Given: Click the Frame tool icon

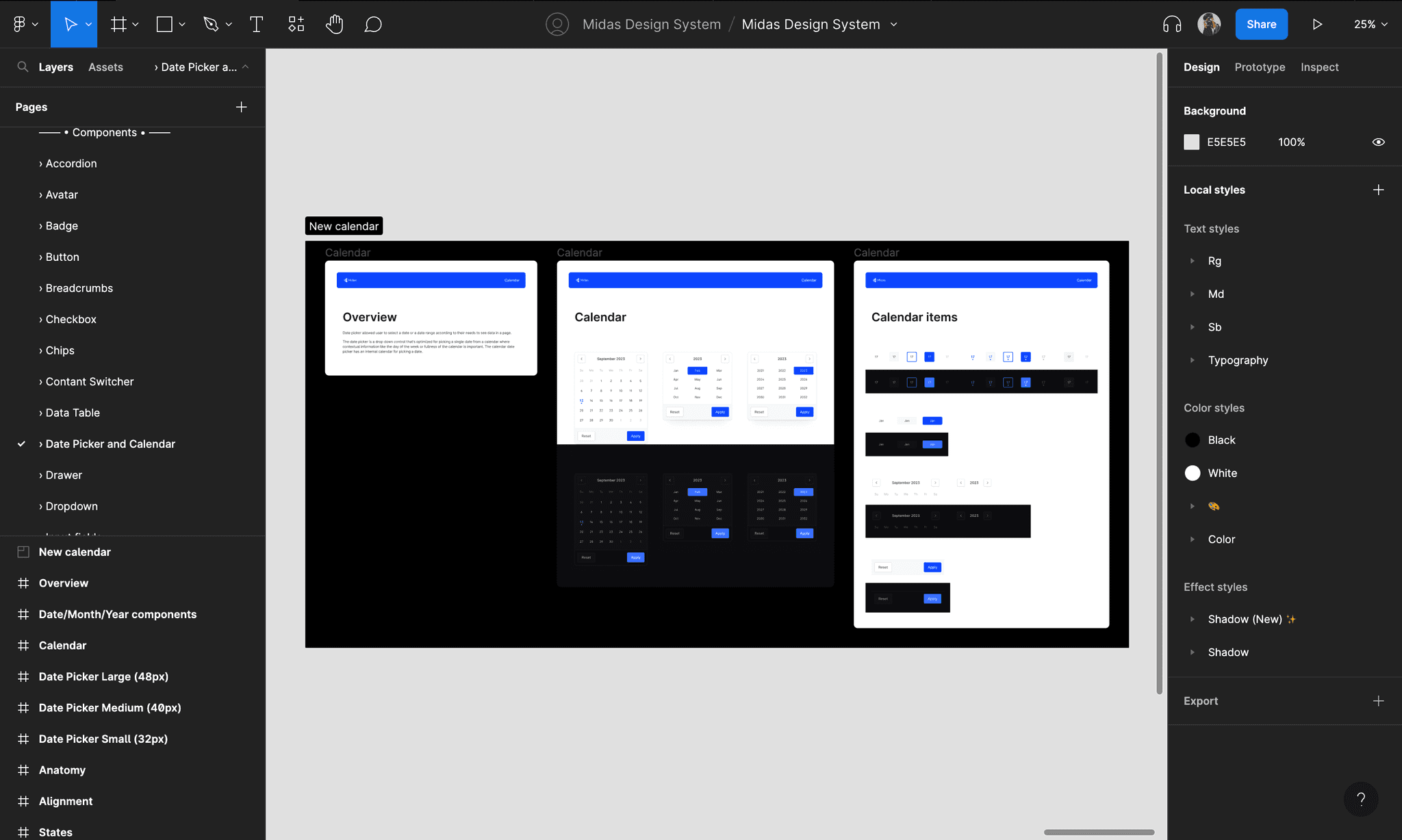Looking at the screenshot, I should 119,25.
